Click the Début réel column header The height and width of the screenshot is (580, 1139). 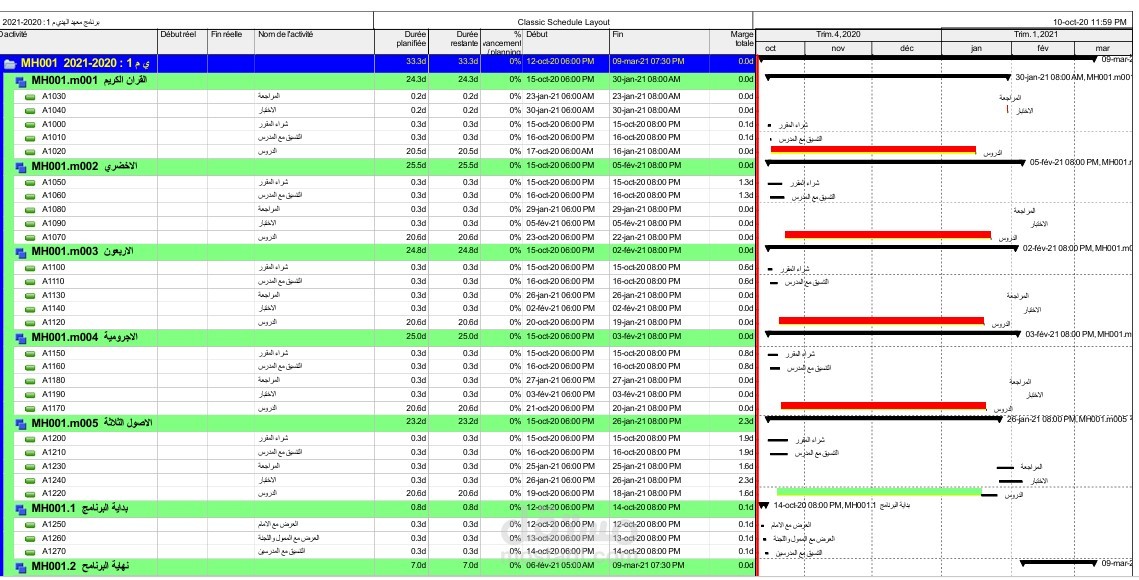(x=182, y=42)
